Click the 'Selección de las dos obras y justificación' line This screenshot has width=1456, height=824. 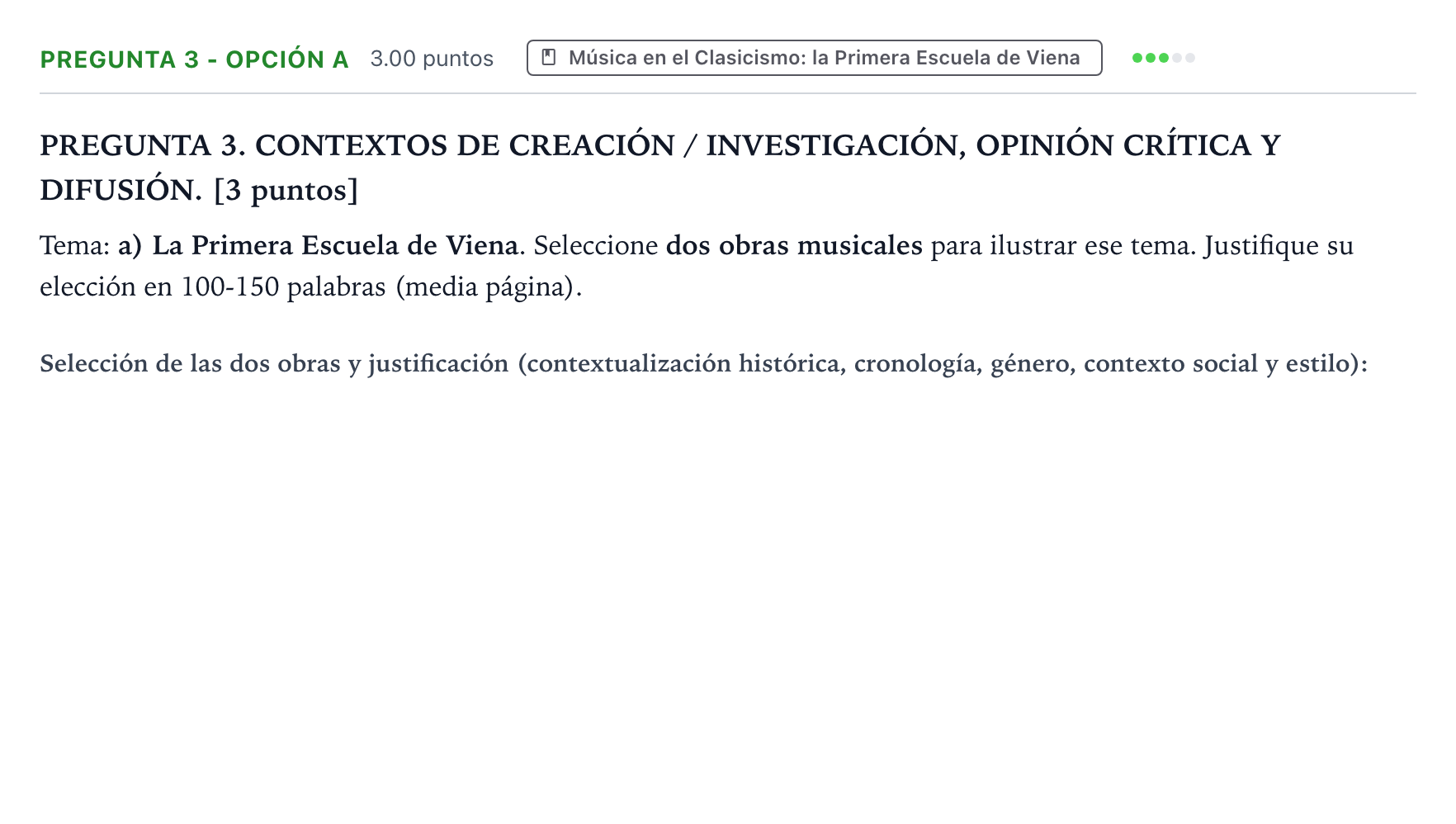pos(704,364)
